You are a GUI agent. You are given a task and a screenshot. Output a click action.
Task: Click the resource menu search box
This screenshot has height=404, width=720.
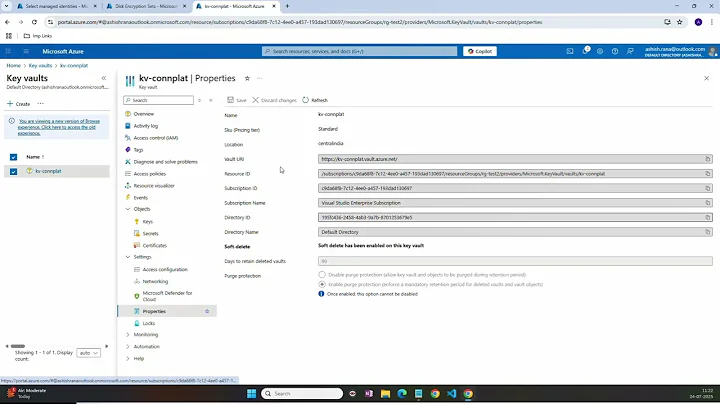coord(158,100)
